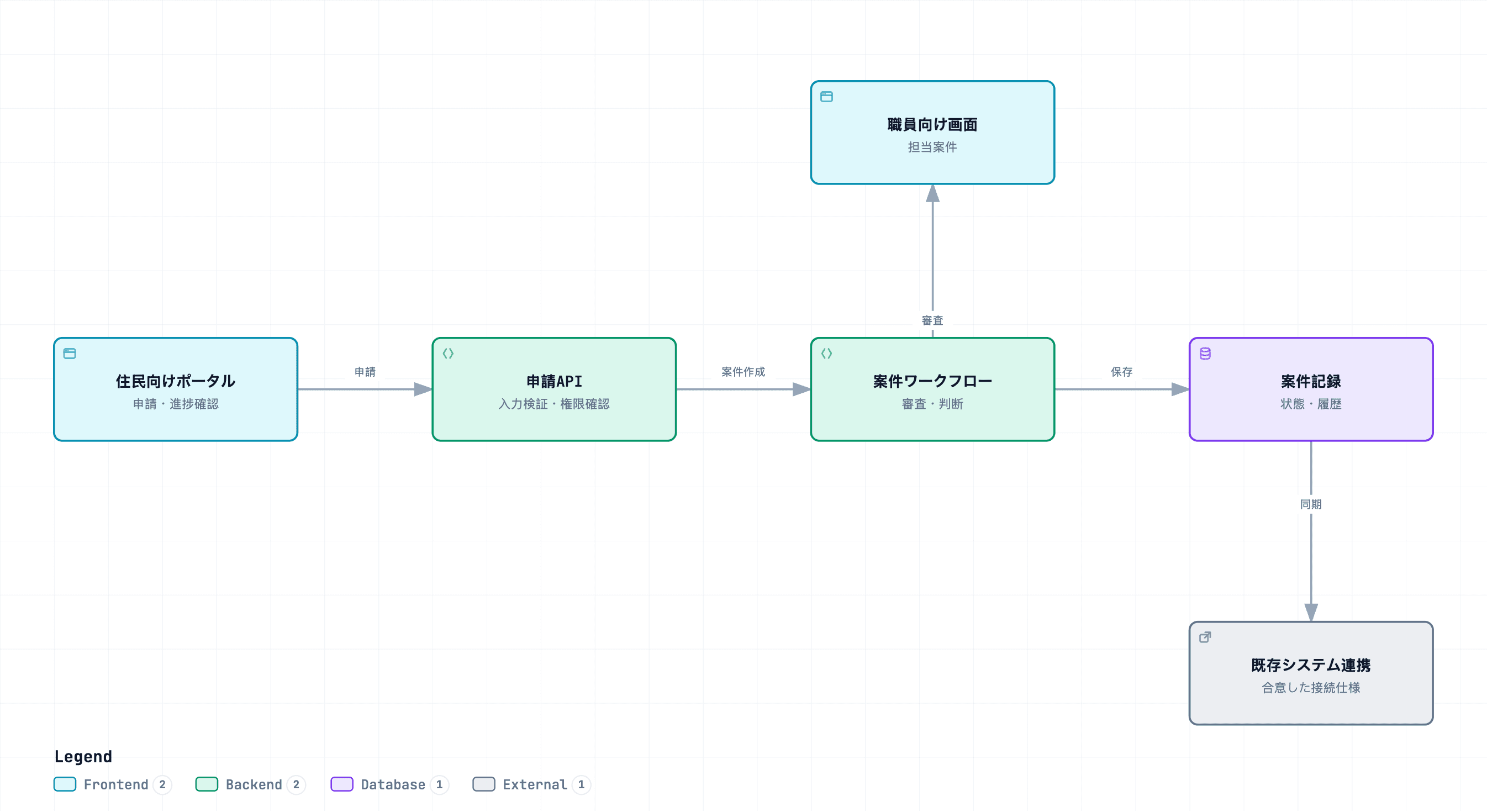
Task: Click the External legend color swatch
Action: click(484, 784)
